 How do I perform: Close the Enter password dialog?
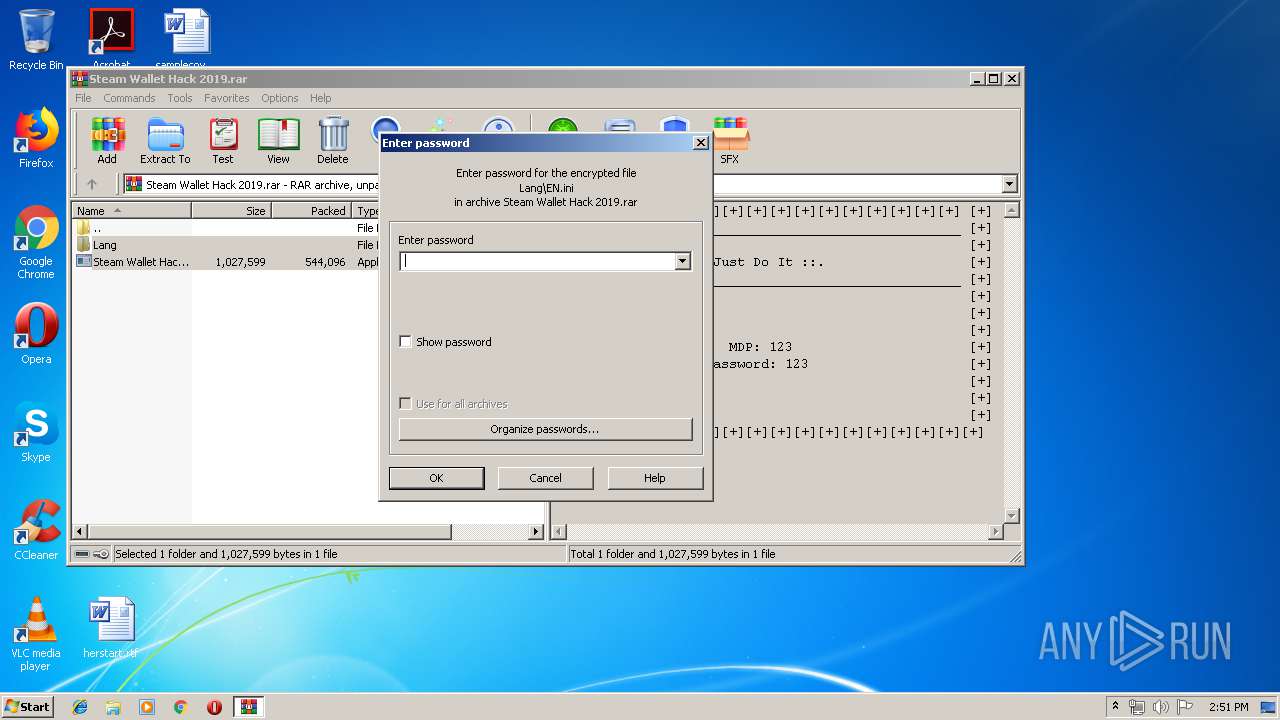point(701,143)
